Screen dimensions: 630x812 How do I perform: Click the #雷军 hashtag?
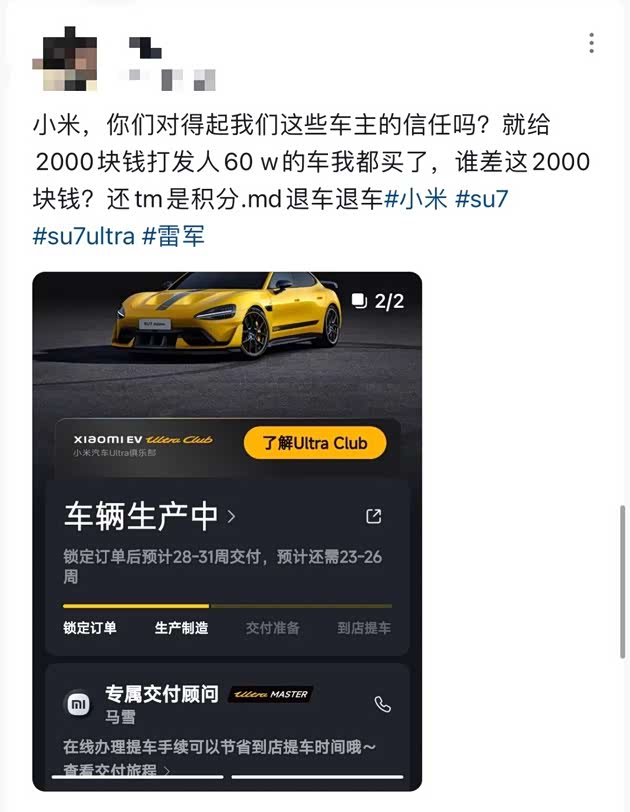[173, 237]
